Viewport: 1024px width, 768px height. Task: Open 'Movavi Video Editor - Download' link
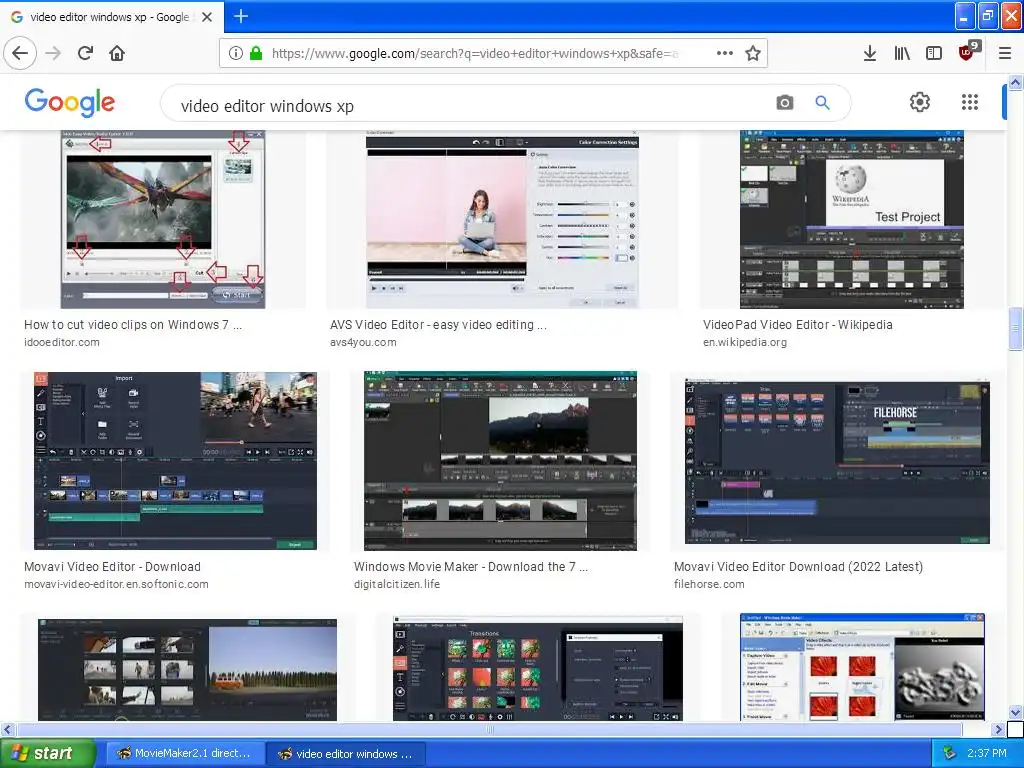[112, 567]
